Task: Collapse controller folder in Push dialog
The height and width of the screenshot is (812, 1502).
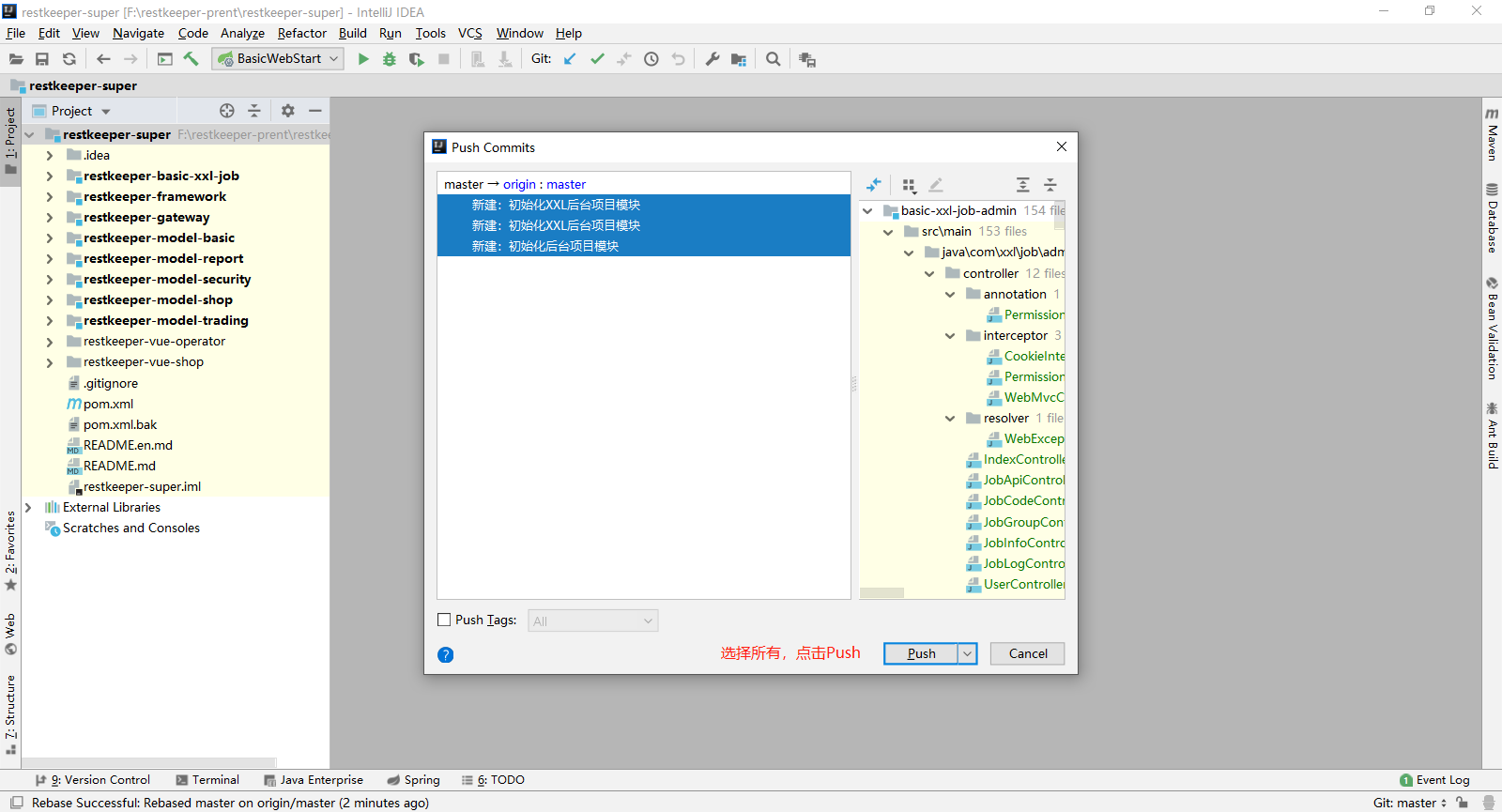Action: pyautogui.click(x=929, y=274)
